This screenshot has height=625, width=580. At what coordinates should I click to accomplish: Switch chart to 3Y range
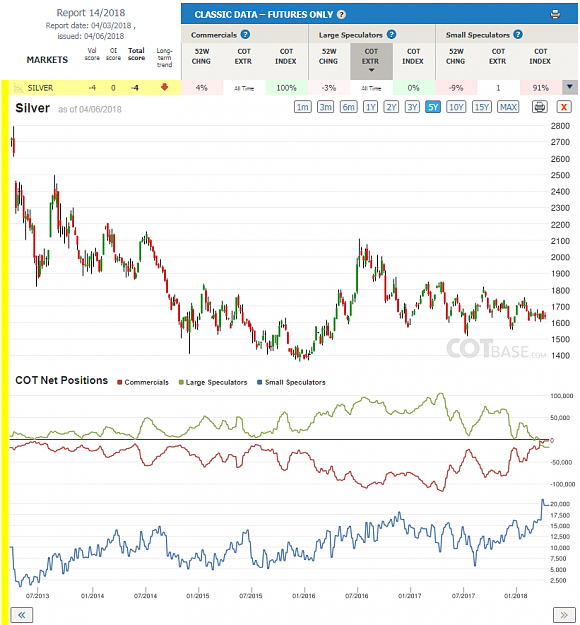[412, 107]
